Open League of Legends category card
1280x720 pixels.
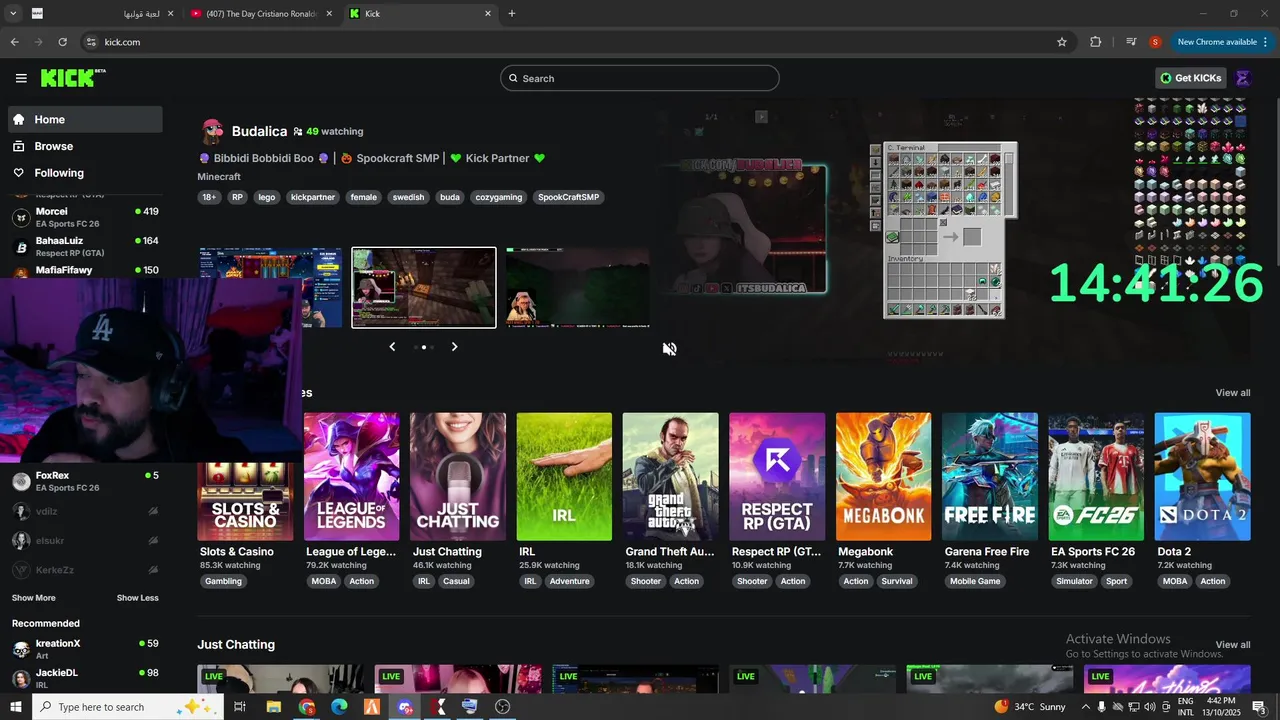(x=351, y=477)
